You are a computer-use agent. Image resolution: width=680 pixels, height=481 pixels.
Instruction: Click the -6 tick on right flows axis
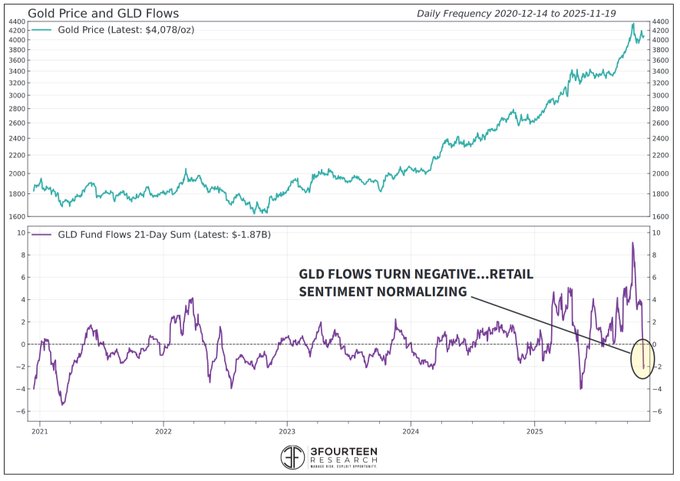659,412
